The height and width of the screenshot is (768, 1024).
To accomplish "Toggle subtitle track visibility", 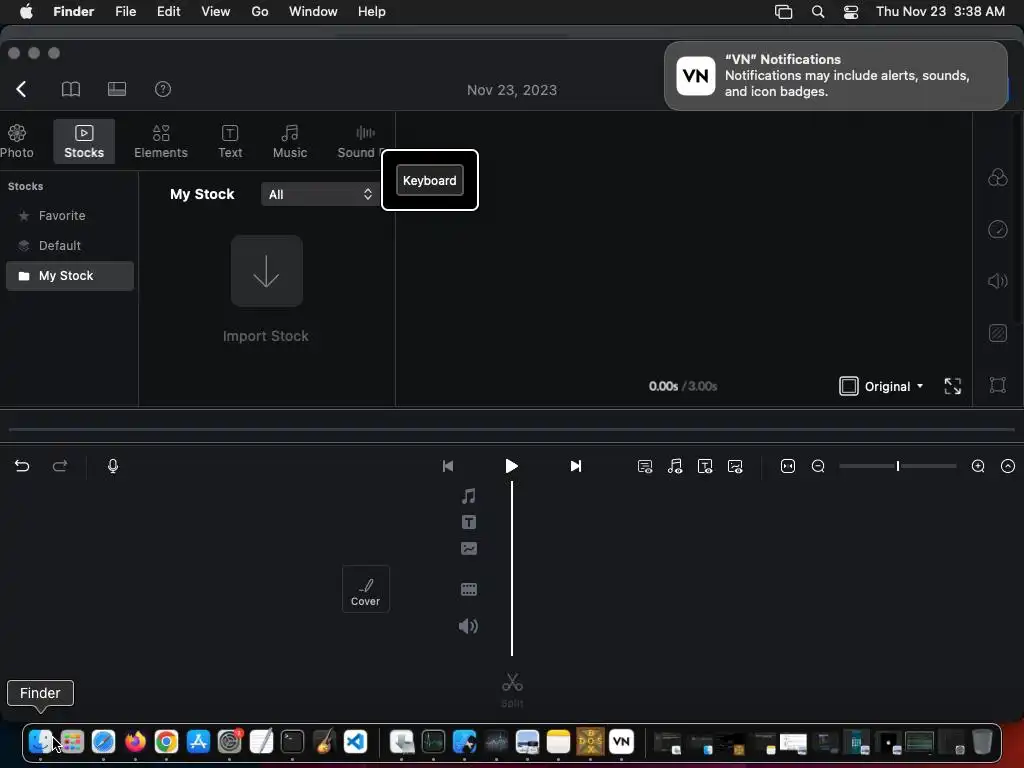I will (645, 466).
